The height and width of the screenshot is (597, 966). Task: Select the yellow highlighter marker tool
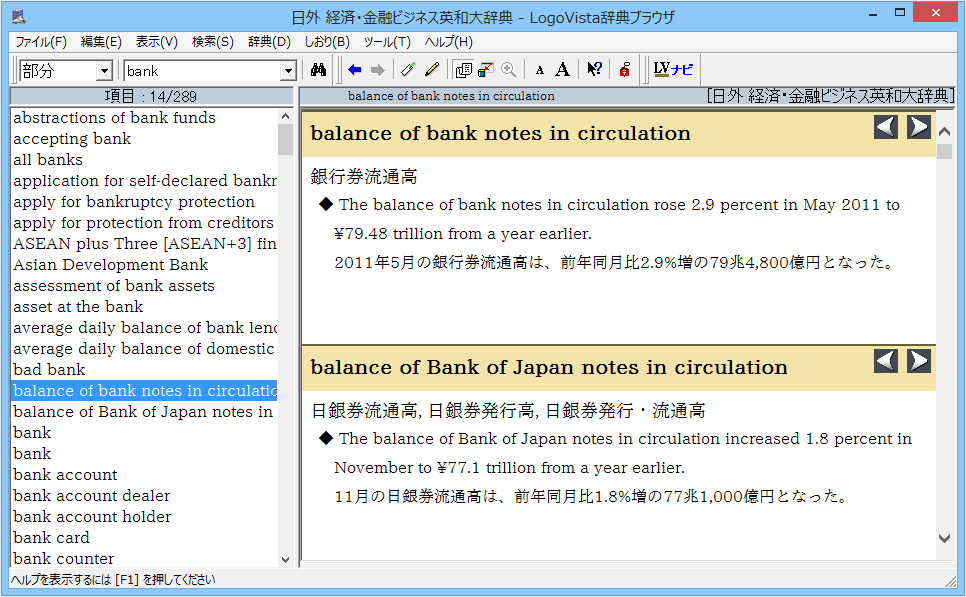(x=432, y=70)
